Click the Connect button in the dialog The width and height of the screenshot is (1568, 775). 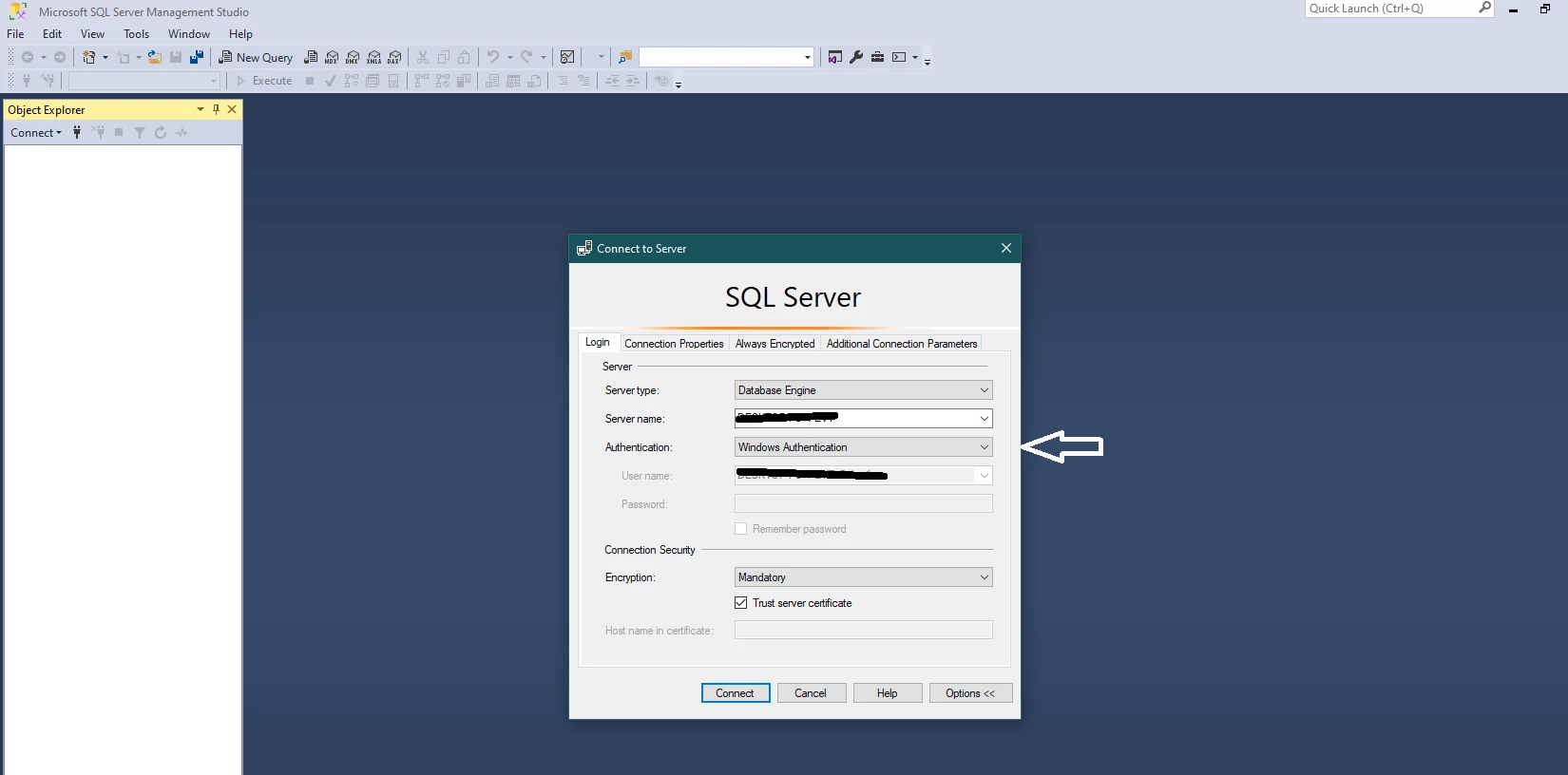point(736,693)
